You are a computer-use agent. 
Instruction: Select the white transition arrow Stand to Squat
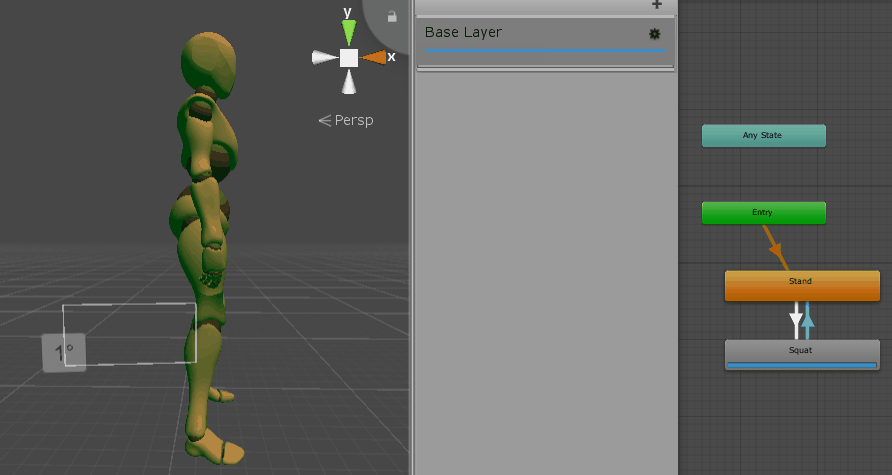point(796,320)
